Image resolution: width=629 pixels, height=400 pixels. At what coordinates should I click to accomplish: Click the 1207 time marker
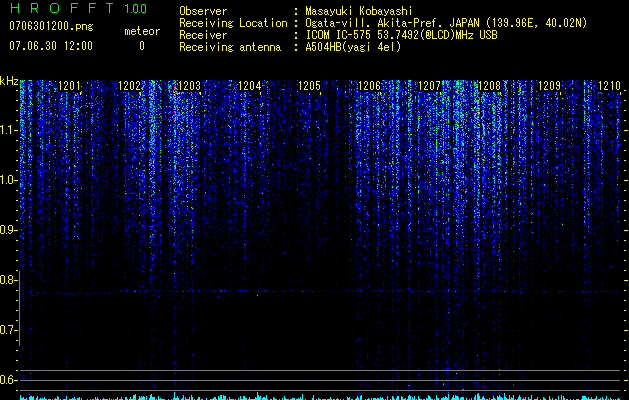click(429, 85)
